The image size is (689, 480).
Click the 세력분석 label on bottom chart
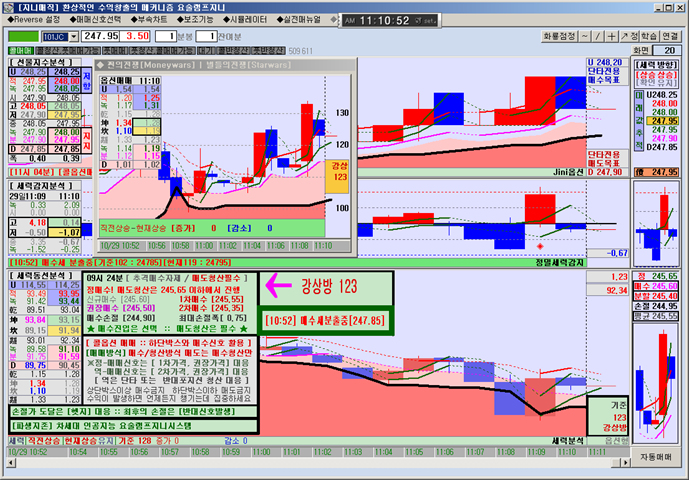[568, 440]
